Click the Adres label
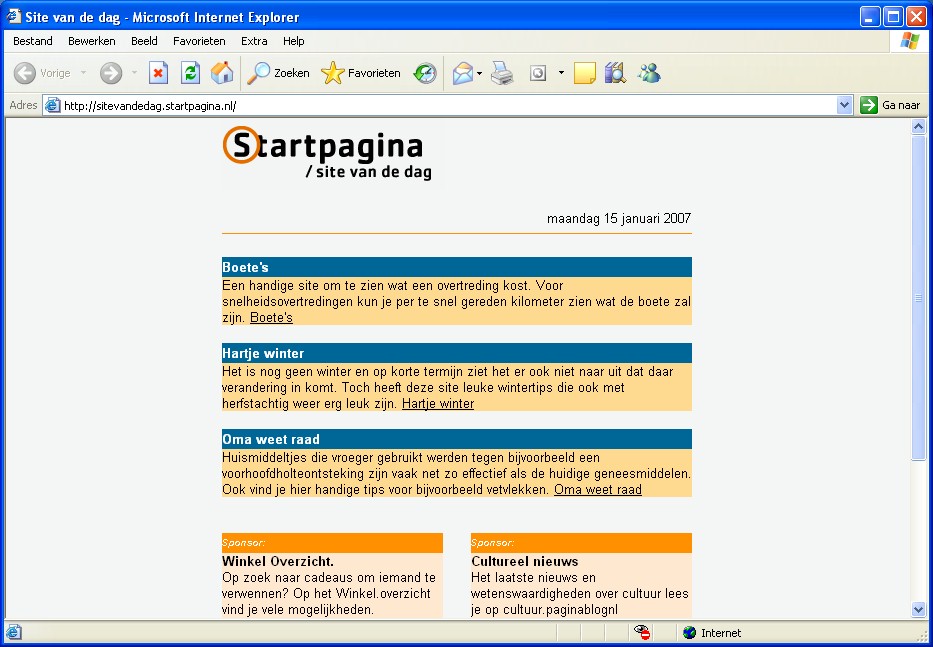 (24, 105)
